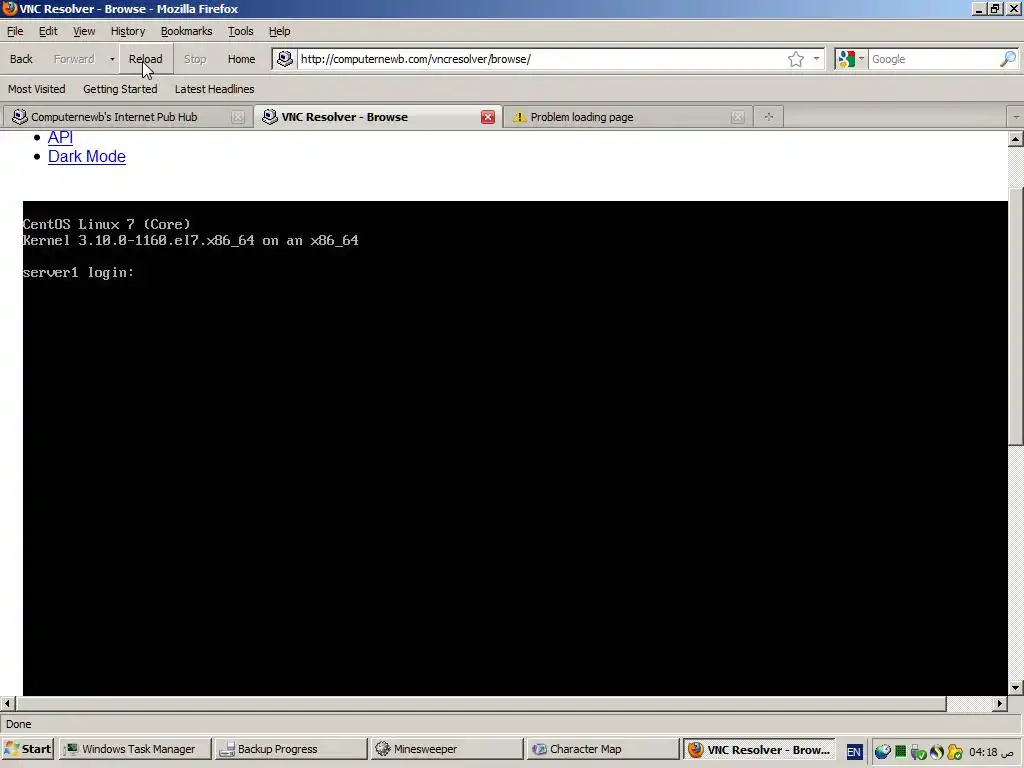The width and height of the screenshot is (1024, 768).
Task: Open the File menu
Action: pos(15,31)
